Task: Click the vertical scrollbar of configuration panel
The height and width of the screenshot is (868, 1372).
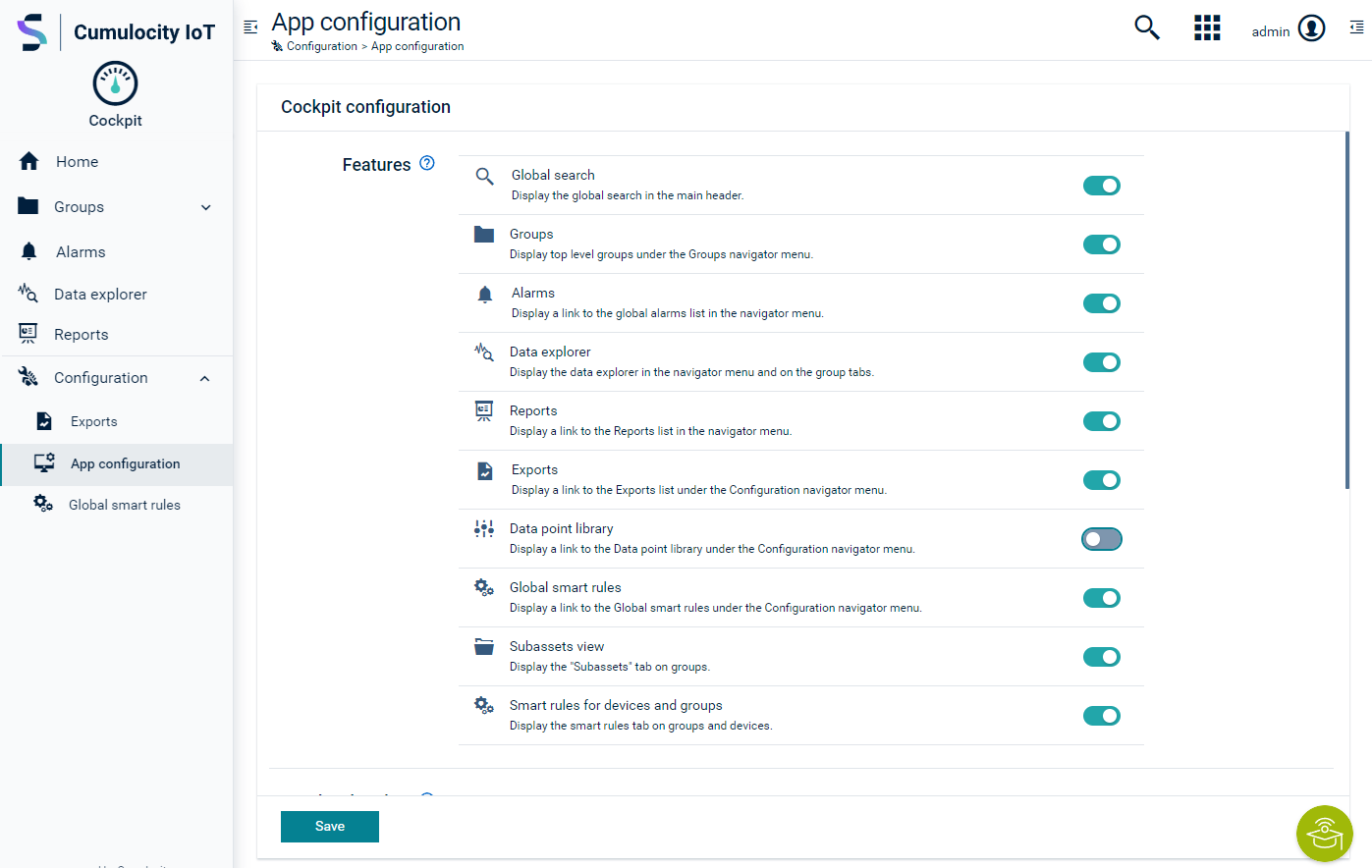Action: [x=1347, y=310]
